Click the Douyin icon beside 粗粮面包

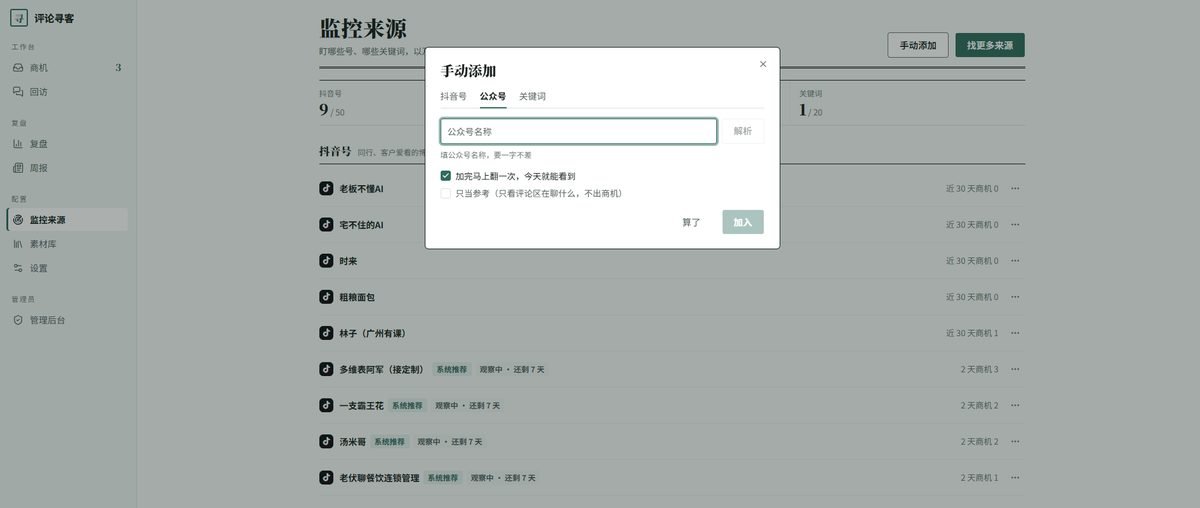(x=326, y=296)
